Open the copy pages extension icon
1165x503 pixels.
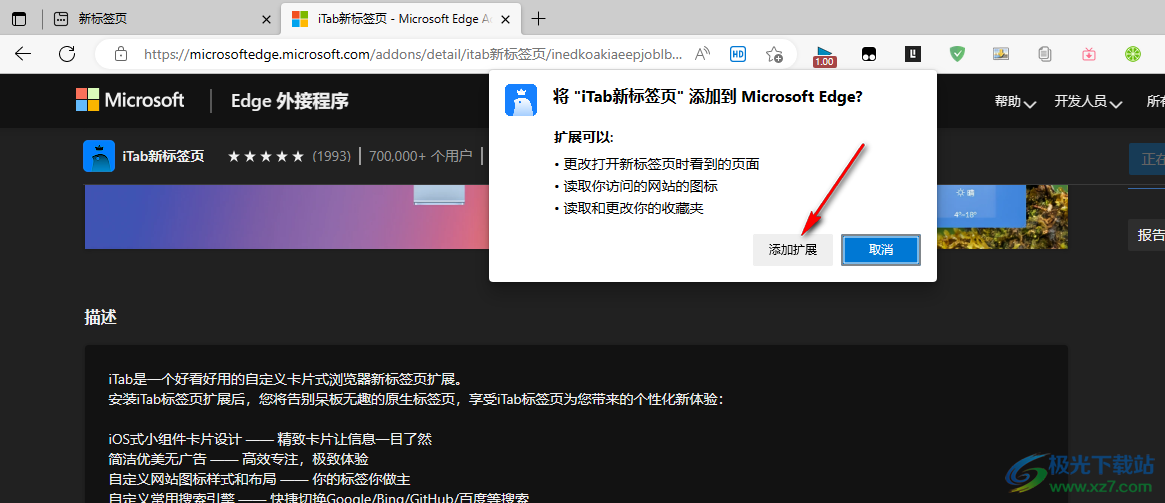tap(1045, 53)
